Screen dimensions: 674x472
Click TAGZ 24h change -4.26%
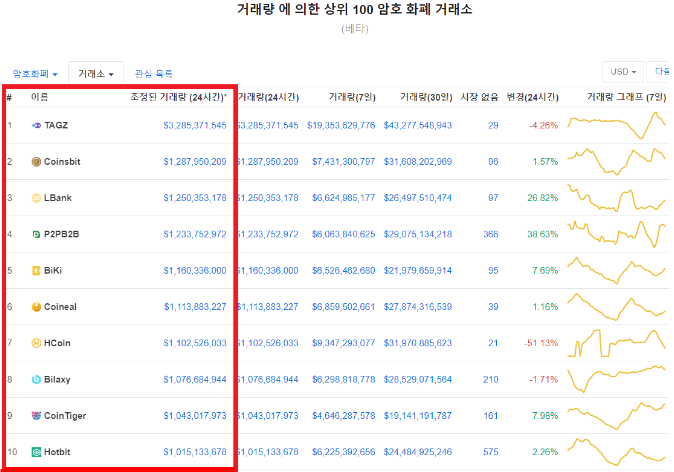click(543, 126)
